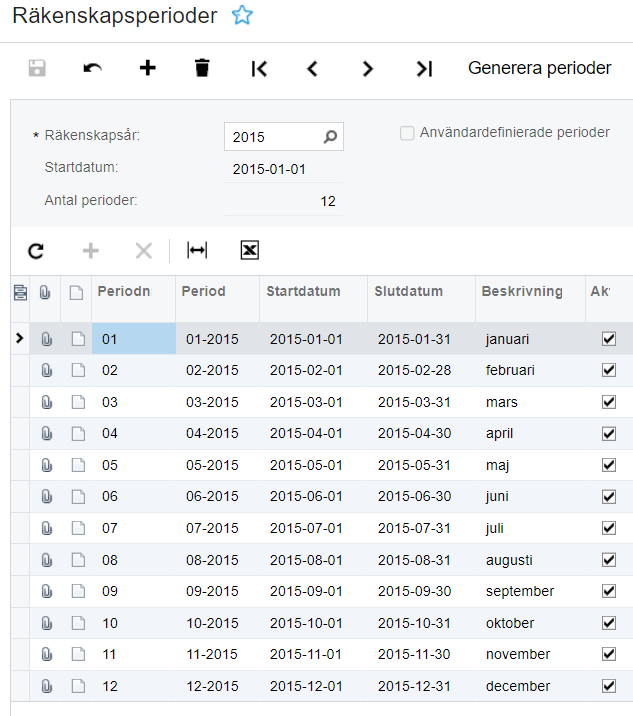Viewport: 633px width, 716px height.
Task: Go to first record
Action: (259, 69)
